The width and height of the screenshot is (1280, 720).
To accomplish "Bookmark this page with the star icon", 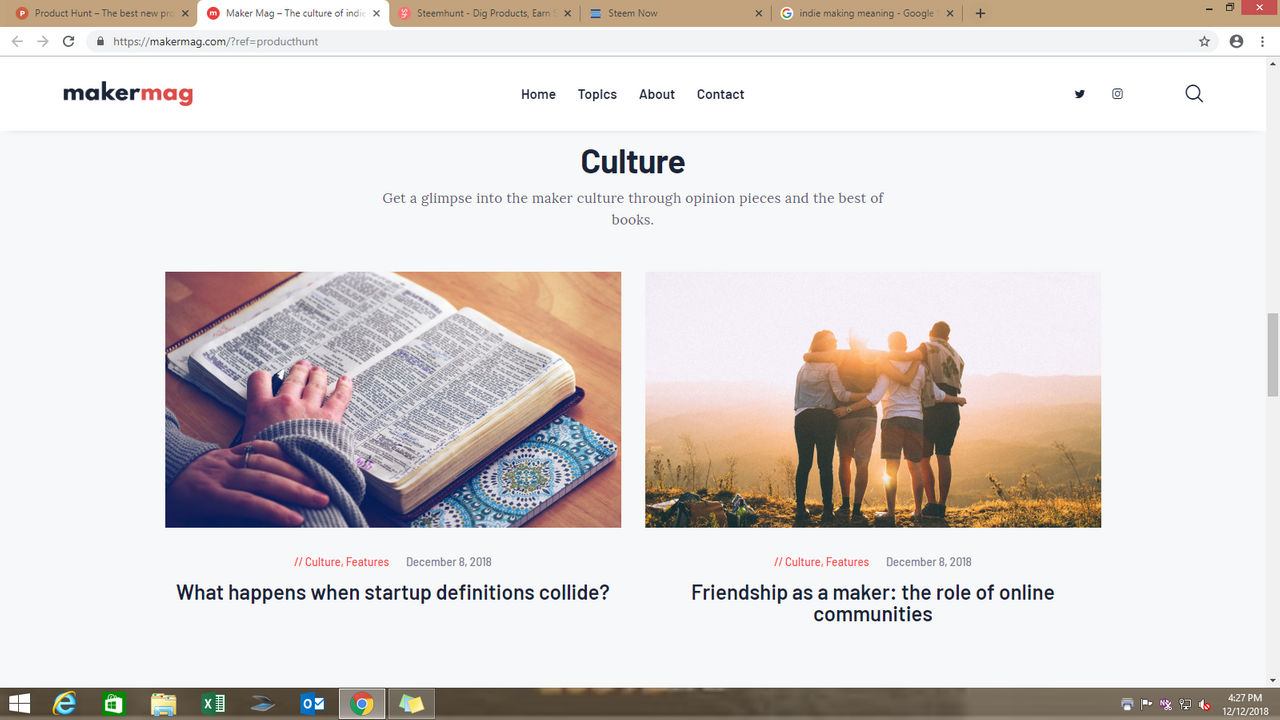I will tap(1204, 41).
